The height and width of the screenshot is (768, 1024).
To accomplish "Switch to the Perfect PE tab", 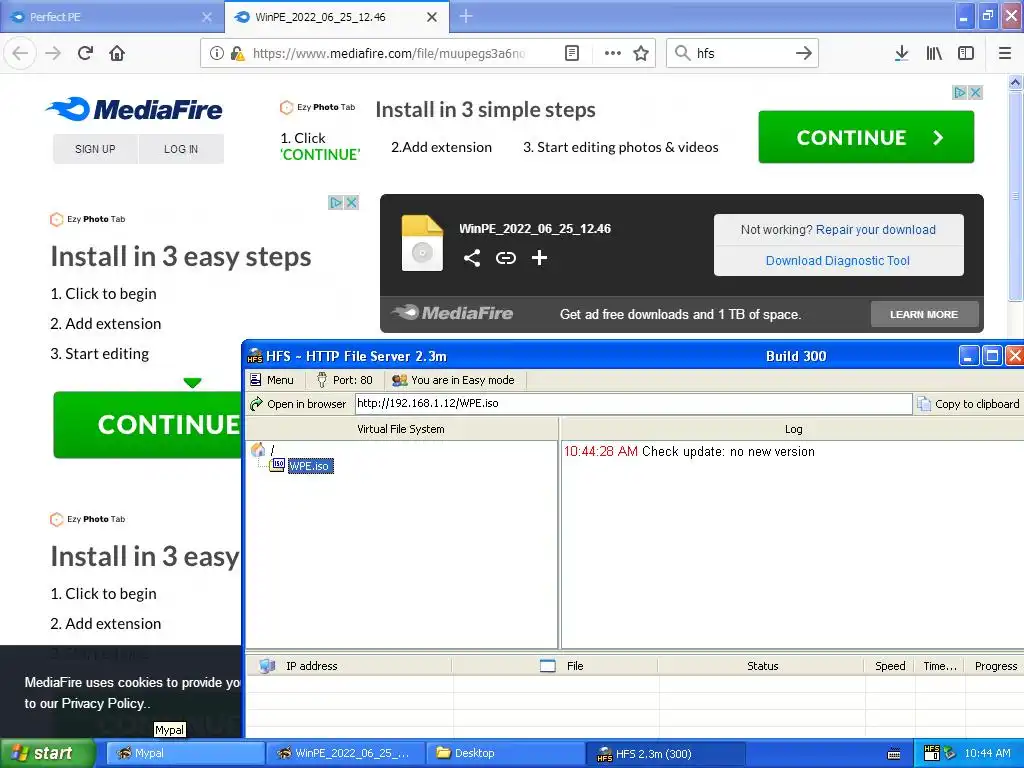I will pyautogui.click(x=104, y=17).
